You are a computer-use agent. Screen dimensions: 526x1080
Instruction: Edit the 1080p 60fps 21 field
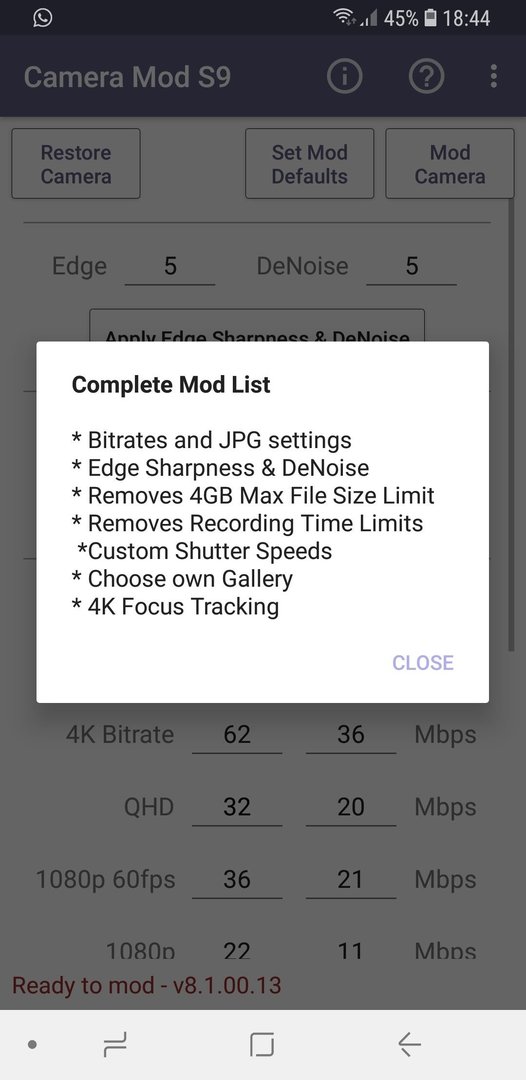tap(350, 880)
